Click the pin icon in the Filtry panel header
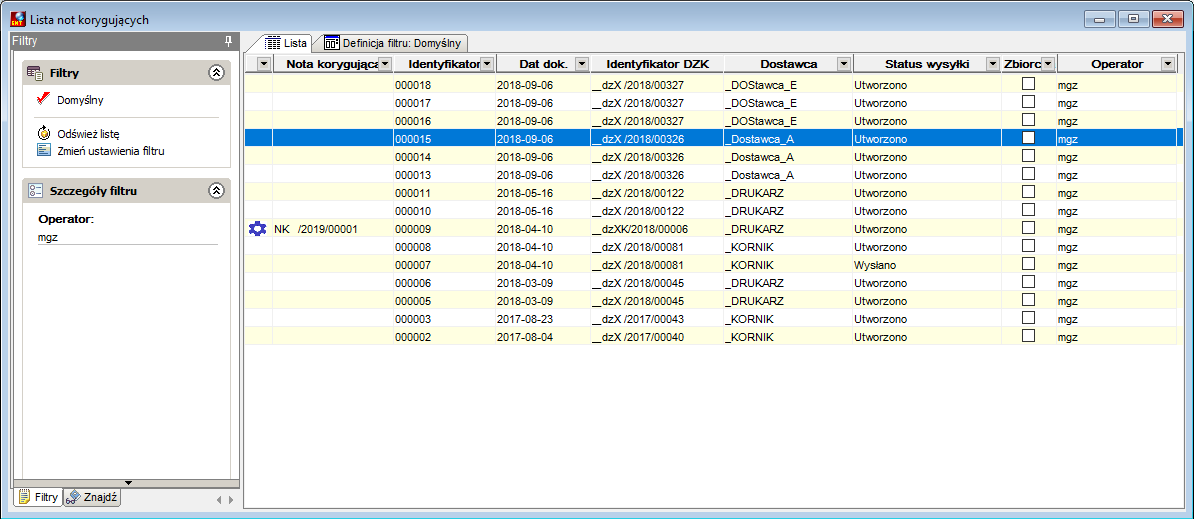This screenshot has width=1194, height=519. [x=228, y=40]
